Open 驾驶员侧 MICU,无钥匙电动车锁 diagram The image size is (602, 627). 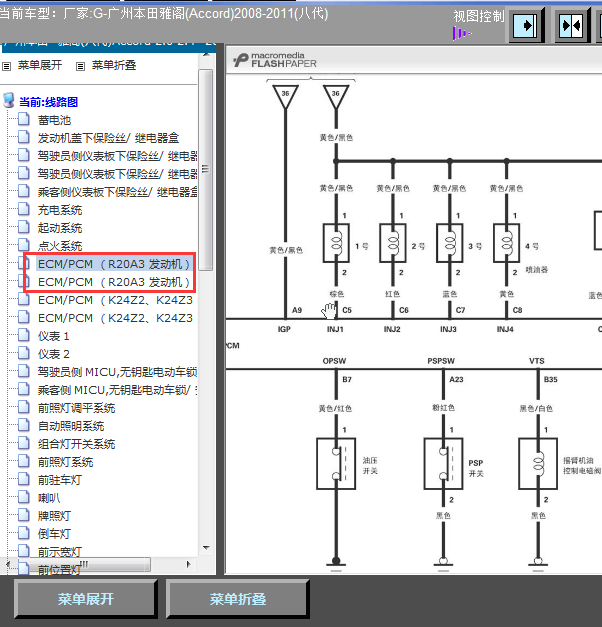coord(118,372)
